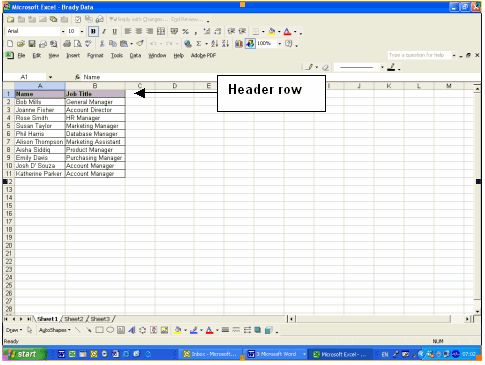
Task: Apply the yellow Fill Color on Formatting toolbar
Action: pos(272,32)
